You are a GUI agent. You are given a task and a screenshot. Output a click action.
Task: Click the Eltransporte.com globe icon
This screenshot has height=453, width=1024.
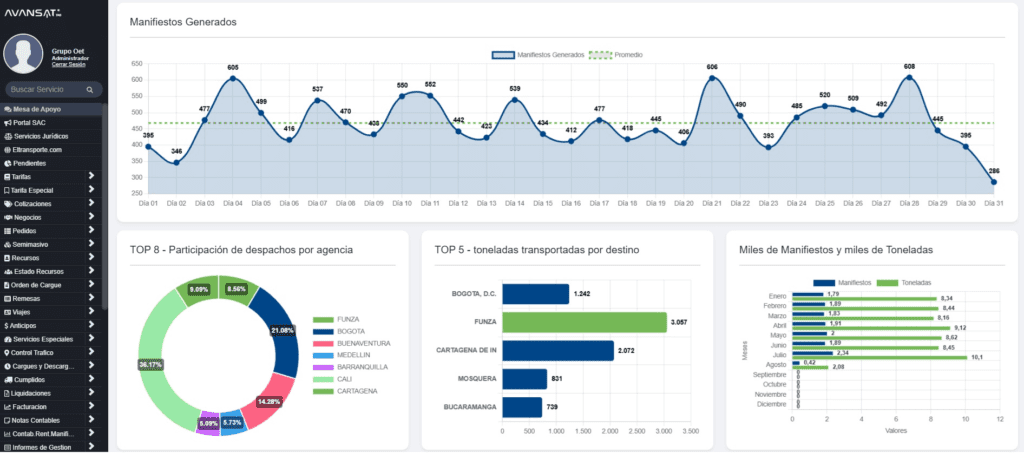pyautogui.click(x=8, y=149)
